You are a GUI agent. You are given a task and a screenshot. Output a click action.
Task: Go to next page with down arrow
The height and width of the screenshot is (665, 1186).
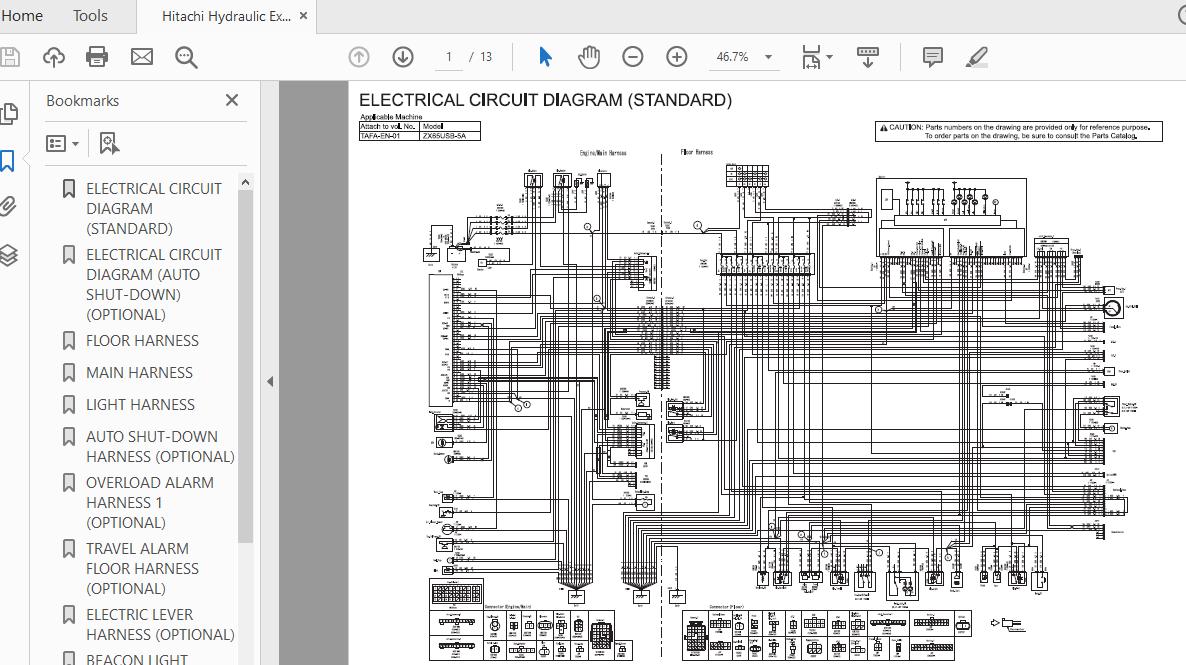click(403, 57)
